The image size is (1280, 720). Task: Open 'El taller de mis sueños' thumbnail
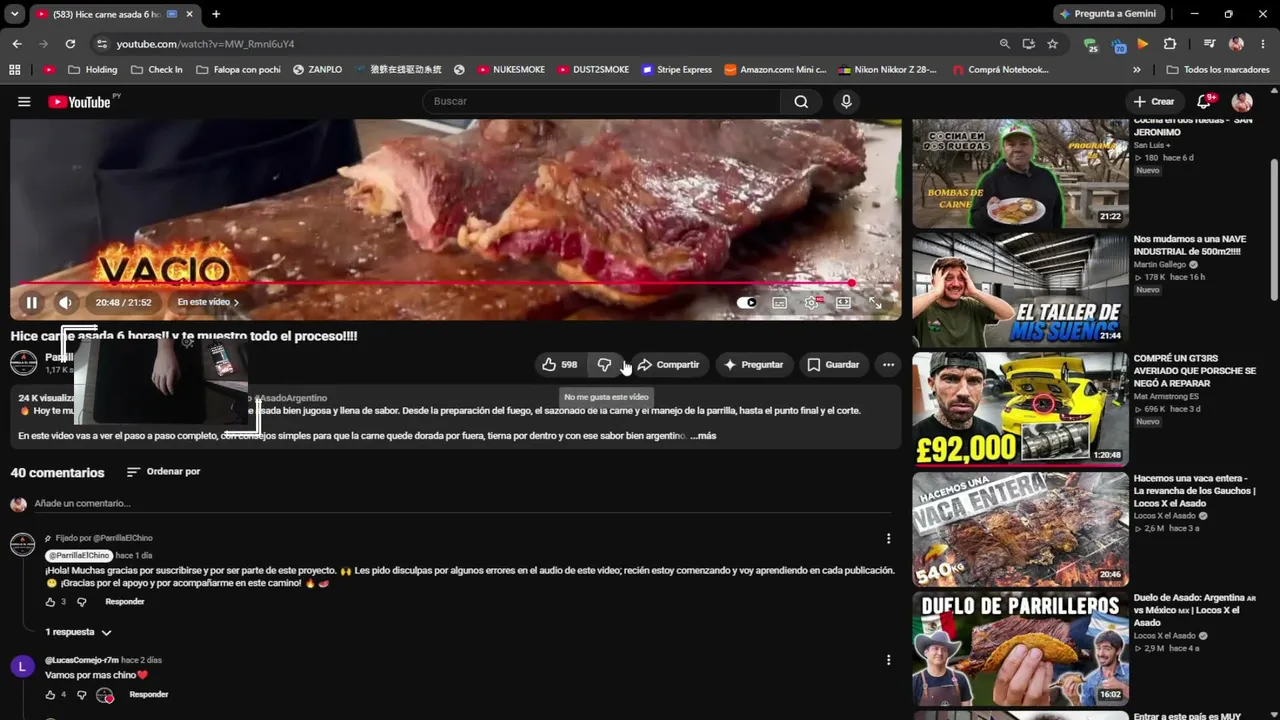[1020, 290]
